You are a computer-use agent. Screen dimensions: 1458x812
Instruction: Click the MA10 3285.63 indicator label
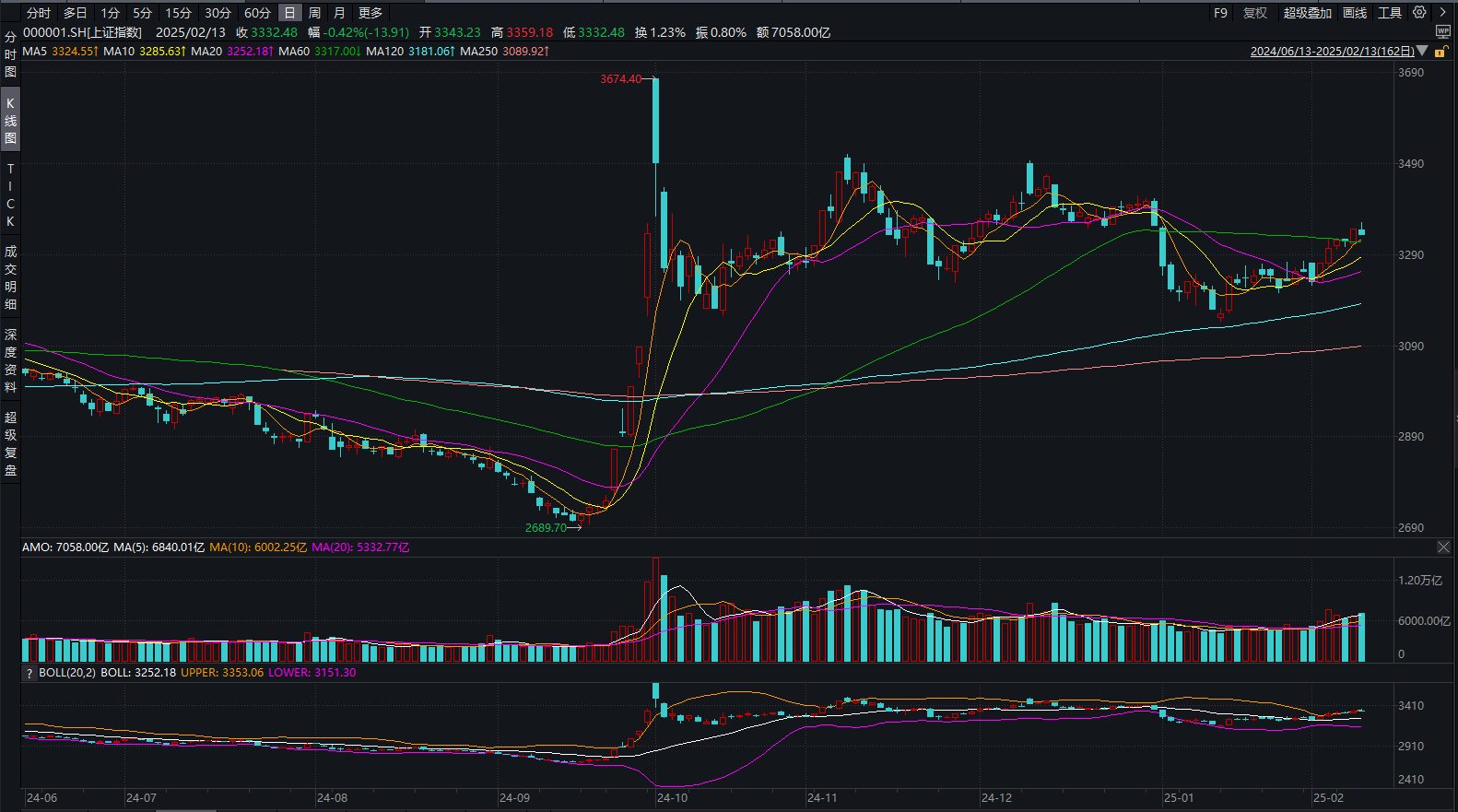tap(145, 52)
